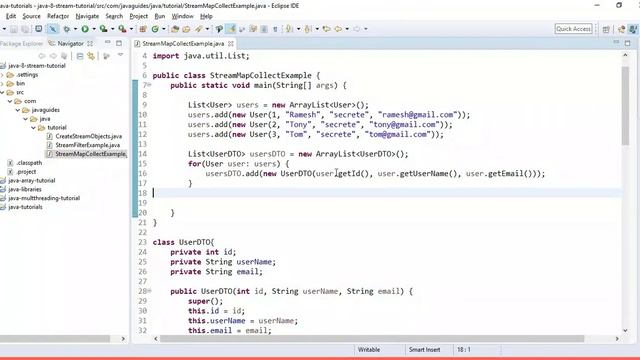Go to Next Annotation icon
The height and width of the screenshot is (360, 640).
point(289,29)
